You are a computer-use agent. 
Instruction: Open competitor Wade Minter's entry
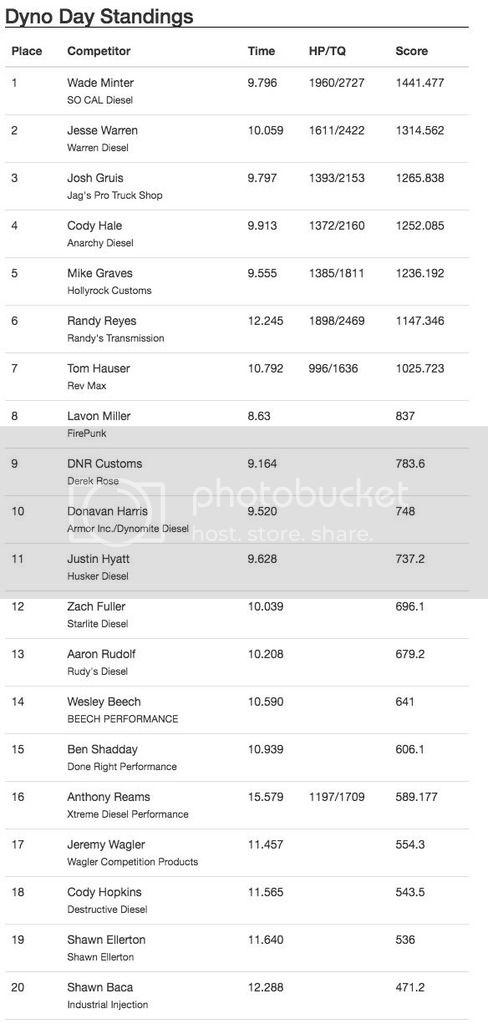coord(244,91)
